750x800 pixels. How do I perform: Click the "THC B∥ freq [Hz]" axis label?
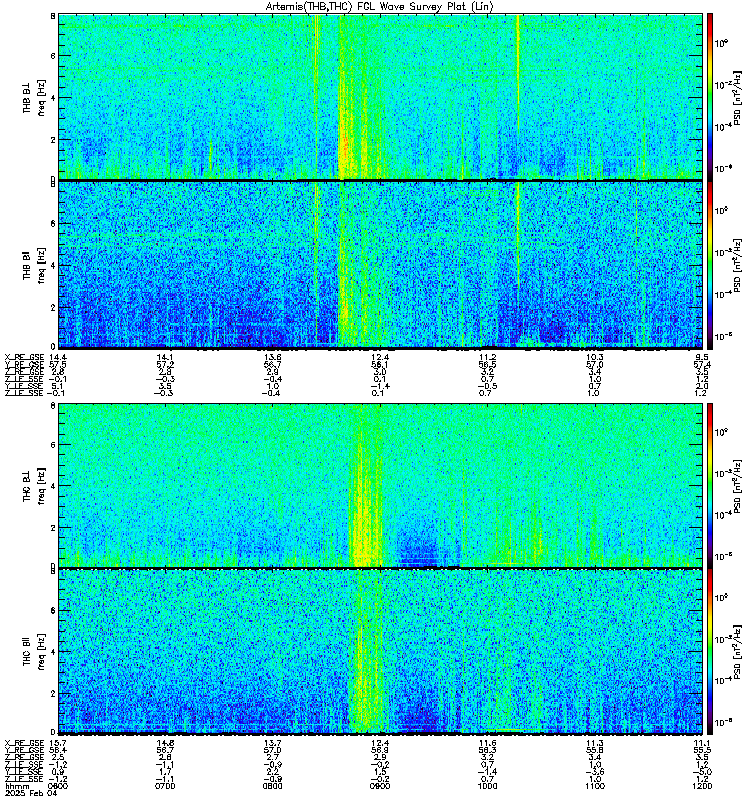tap(34, 651)
